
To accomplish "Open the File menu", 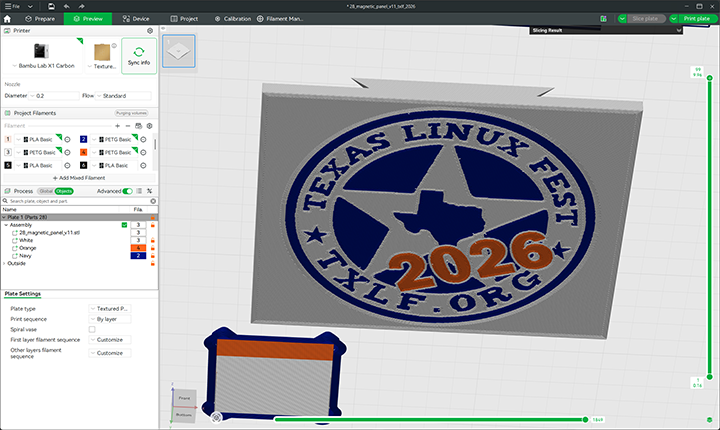I will (13, 6).
